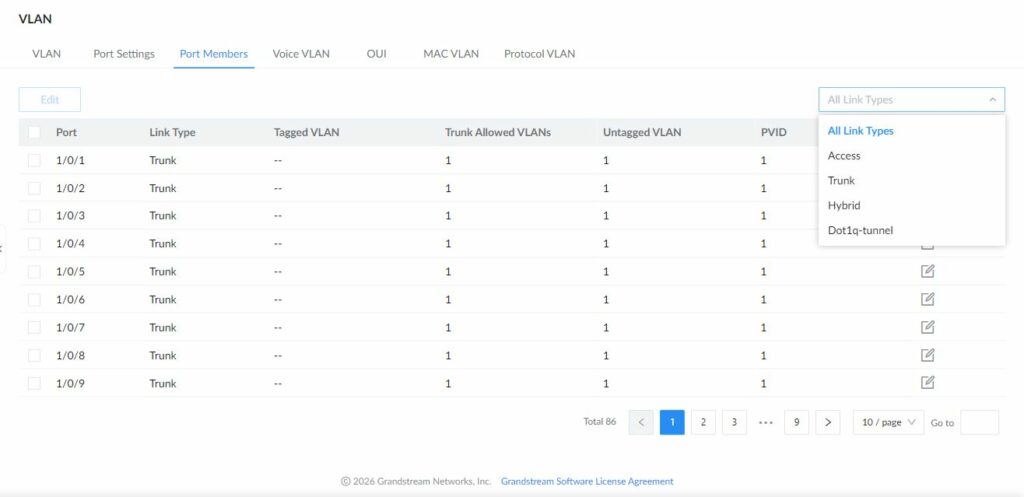Click port name 1/0/1 cell
Viewport: 1024px width, 497px height.
point(71,161)
